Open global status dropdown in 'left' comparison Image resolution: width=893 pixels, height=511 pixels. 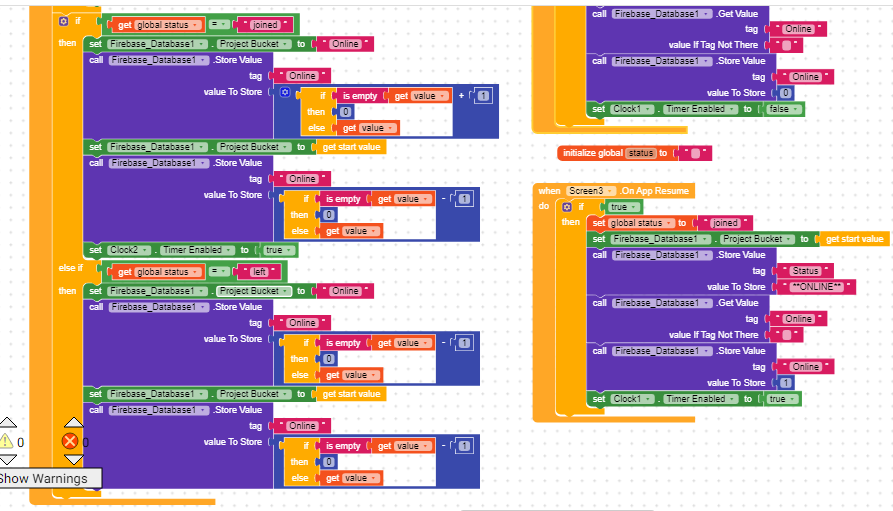tap(168, 272)
